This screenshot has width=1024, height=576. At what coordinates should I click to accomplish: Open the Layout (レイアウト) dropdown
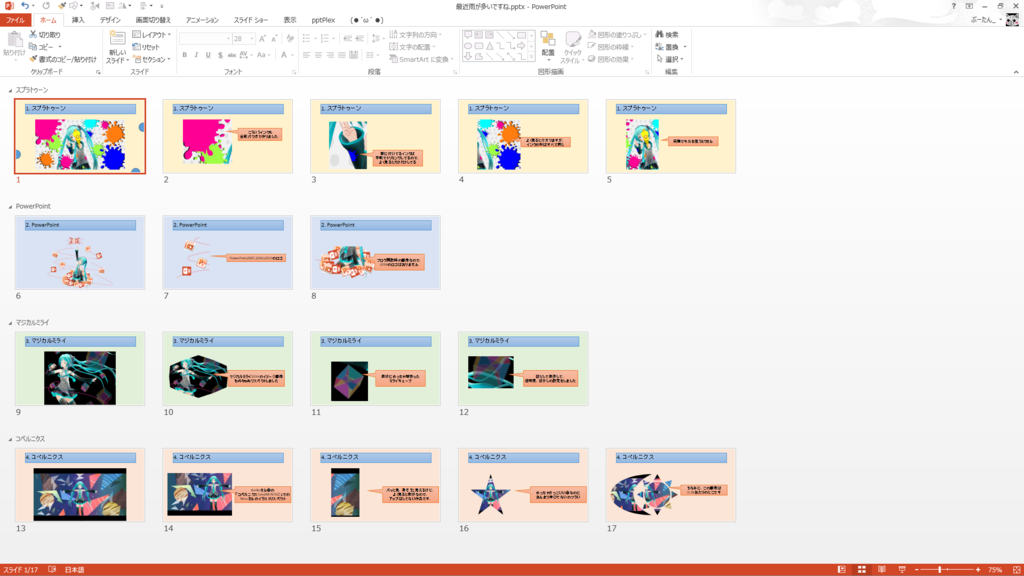(152, 35)
